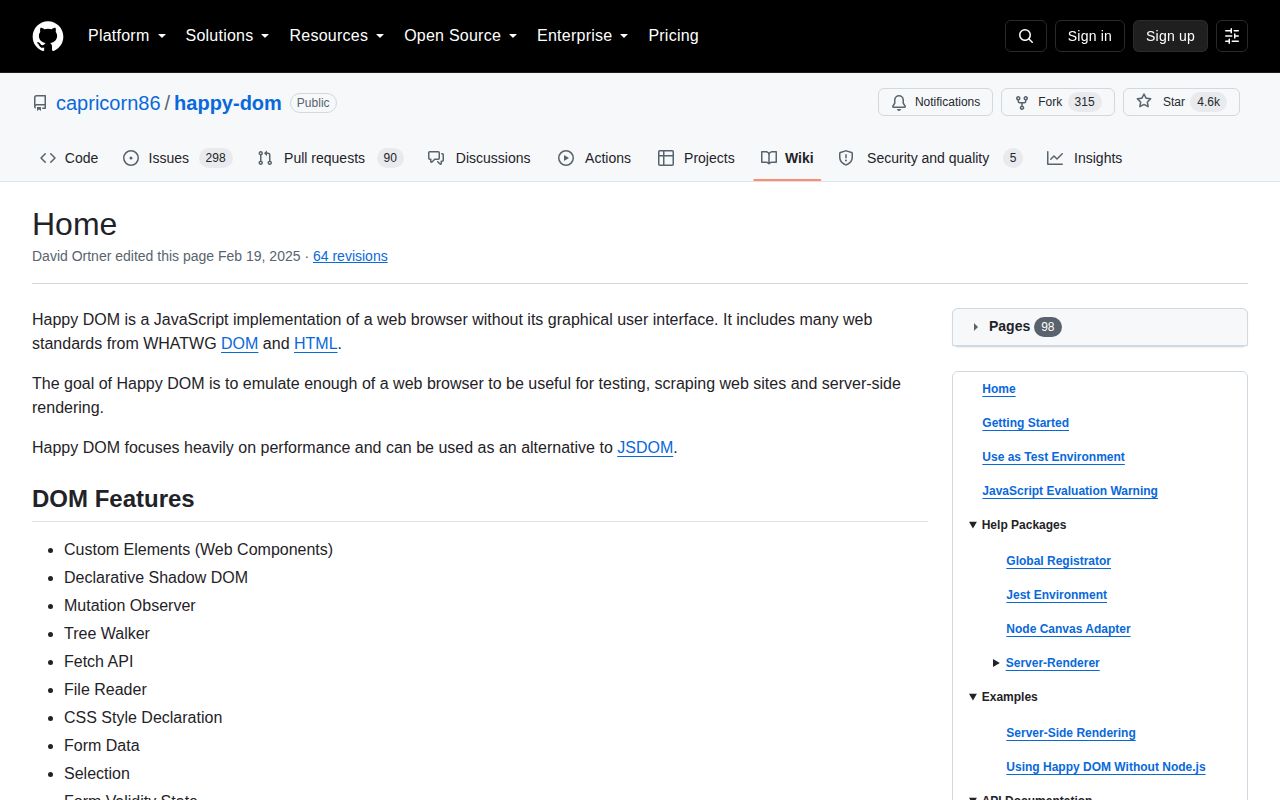Open the Security and quality tab

(x=930, y=158)
